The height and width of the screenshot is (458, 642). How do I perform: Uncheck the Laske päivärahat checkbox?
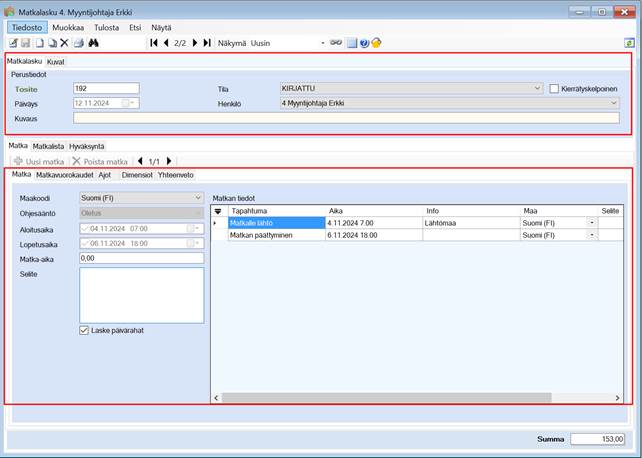[x=84, y=330]
